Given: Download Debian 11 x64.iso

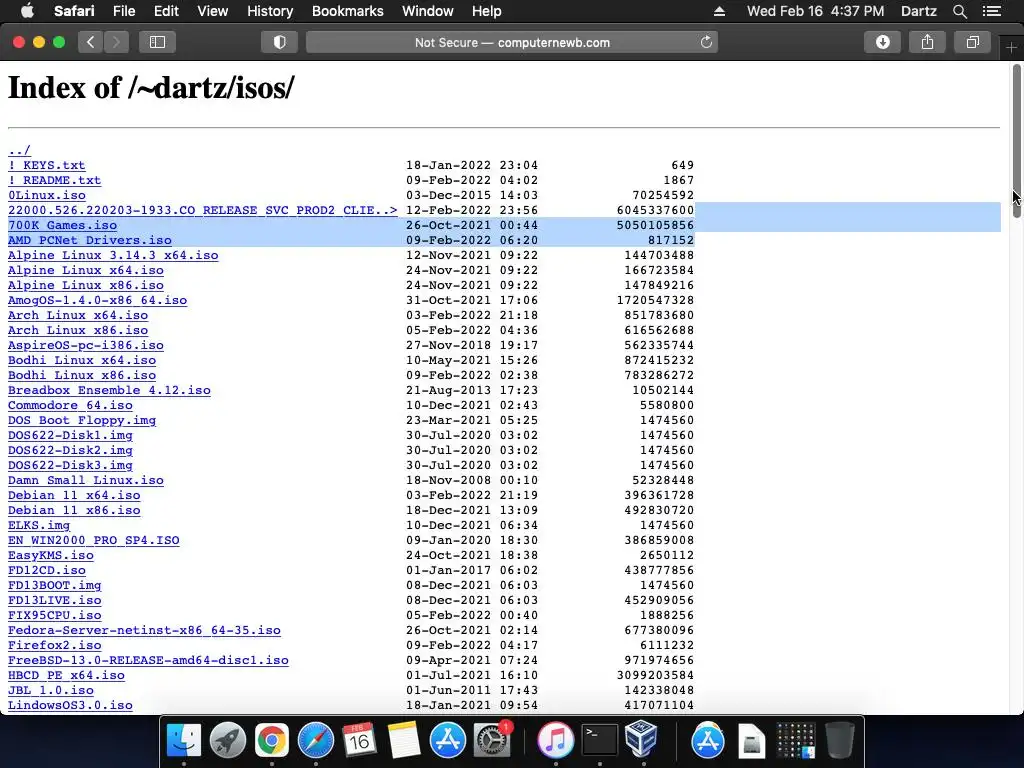Looking at the screenshot, I should (74, 496).
